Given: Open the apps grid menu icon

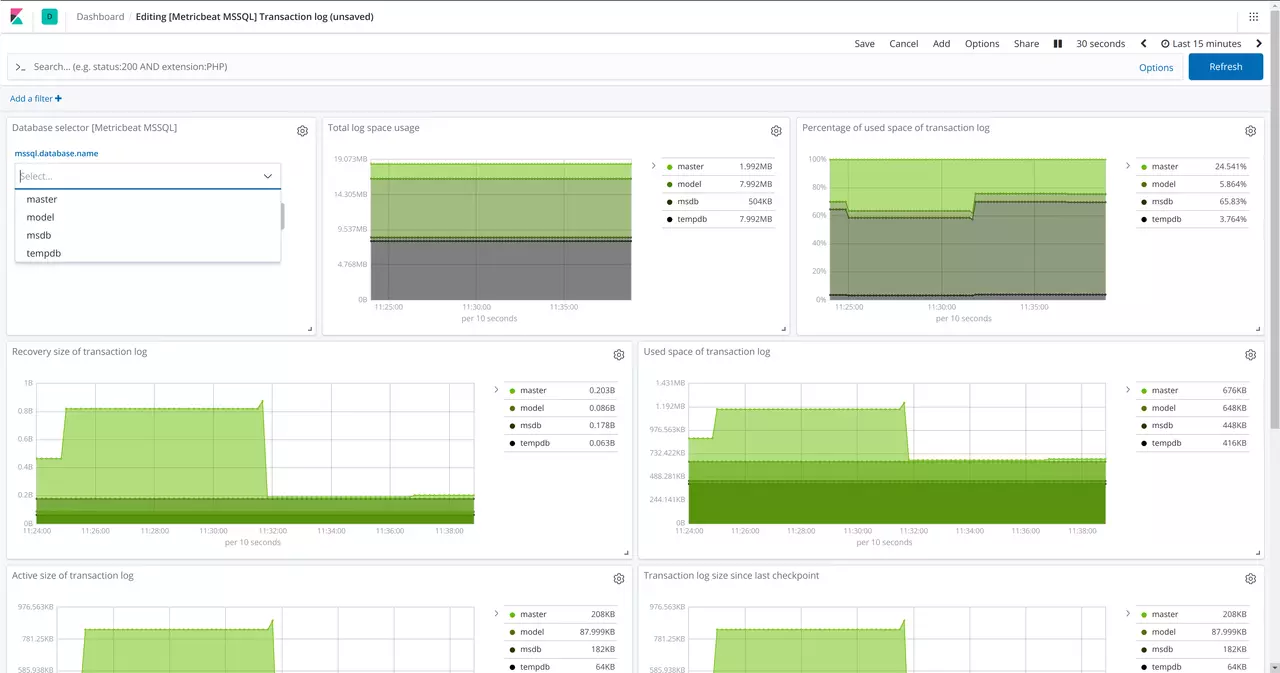Looking at the screenshot, I should click(1254, 17).
